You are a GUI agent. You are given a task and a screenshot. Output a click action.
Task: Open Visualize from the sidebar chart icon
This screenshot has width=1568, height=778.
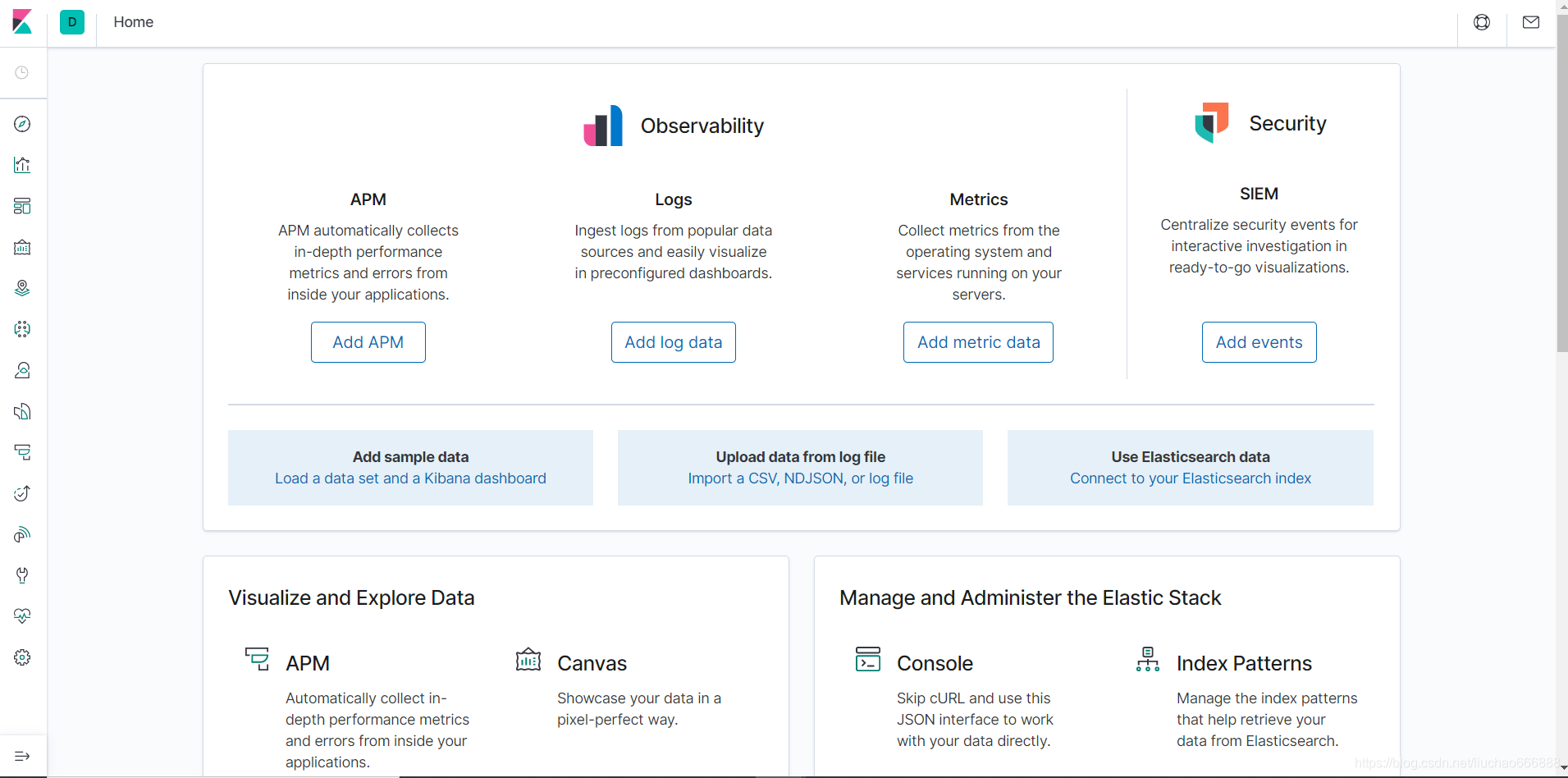[22, 165]
